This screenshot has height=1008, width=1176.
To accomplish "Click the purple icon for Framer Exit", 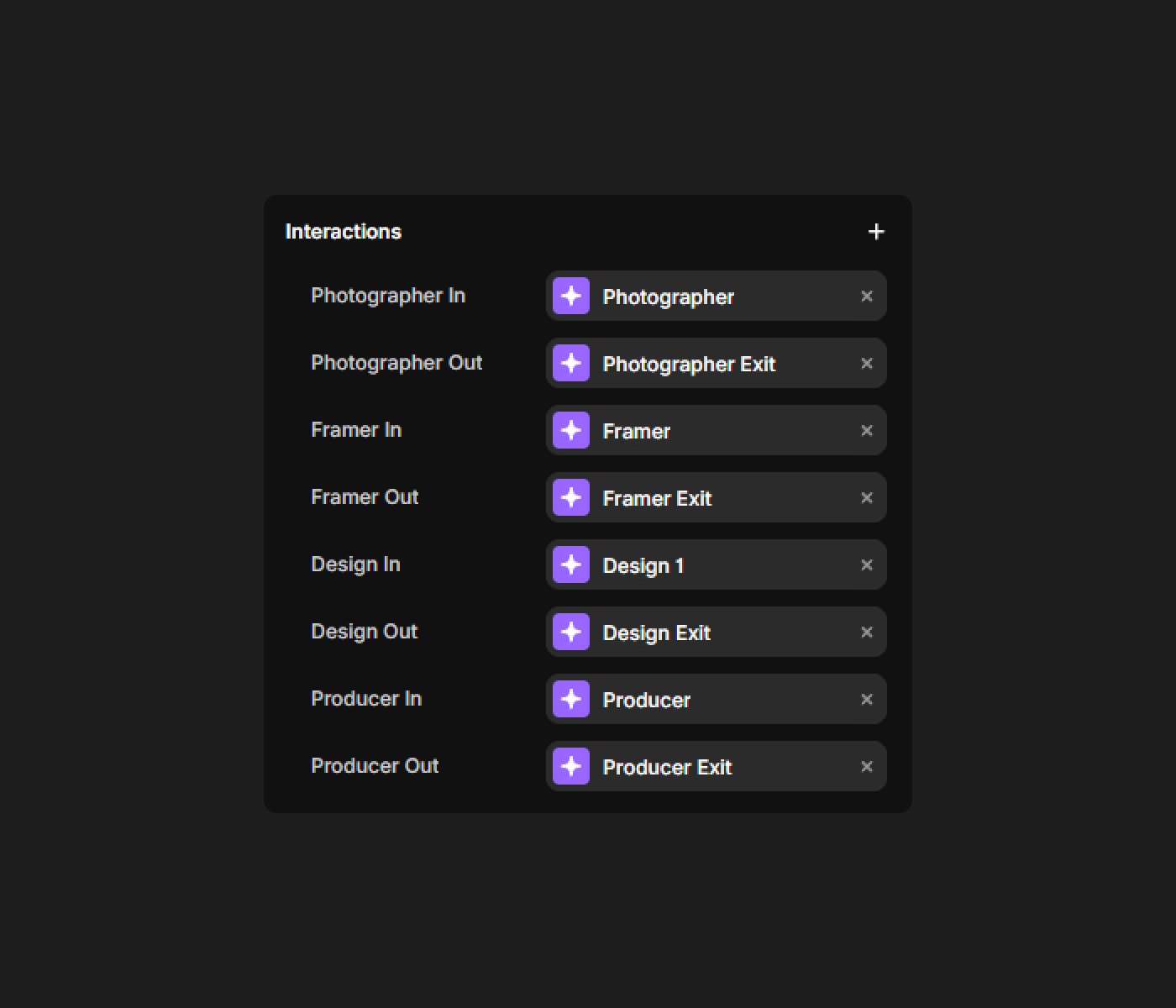I will pyautogui.click(x=571, y=497).
